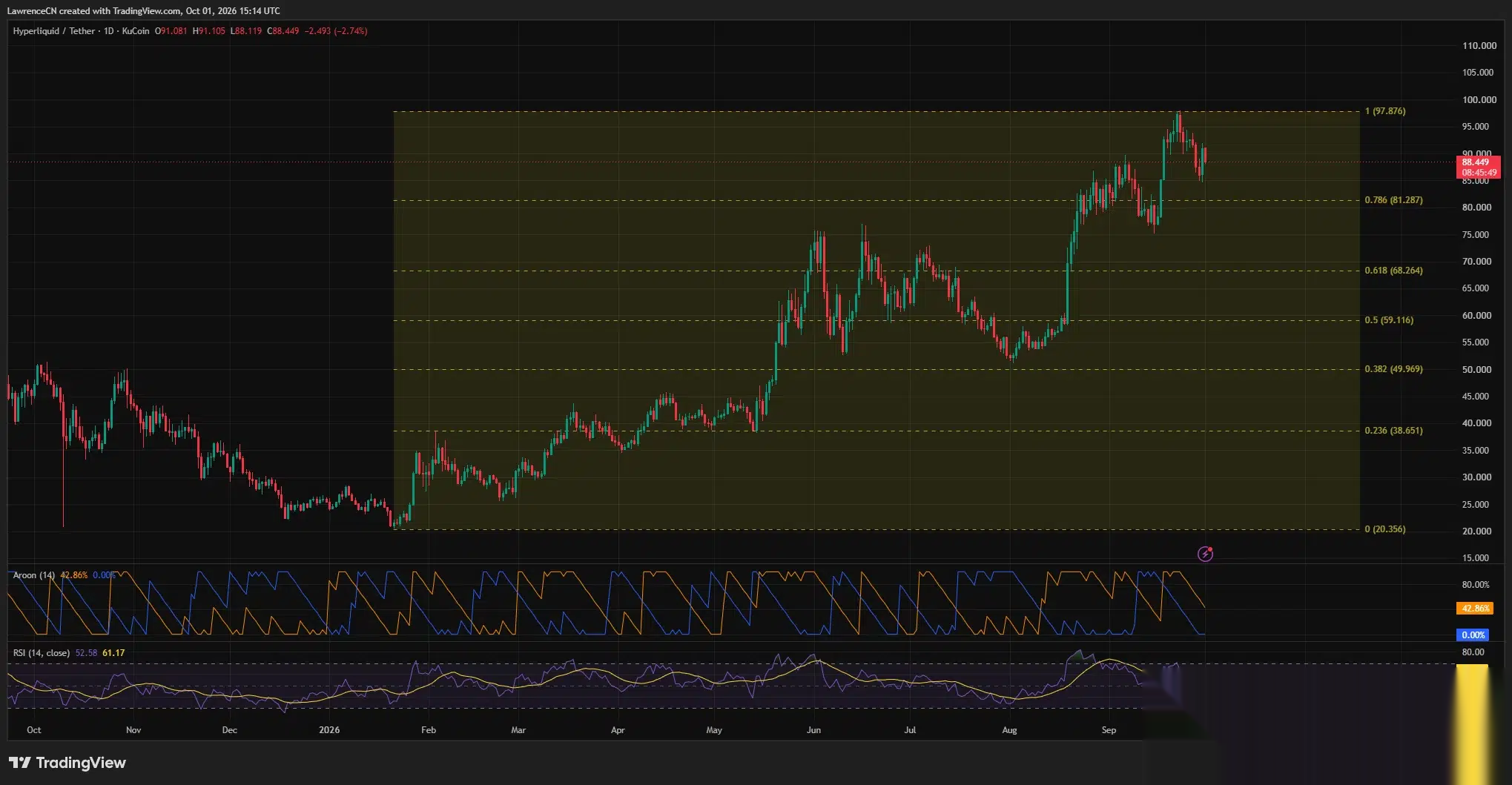The height and width of the screenshot is (785, 1512).
Task: Select the open value O91.081
Action: click(x=171, y=31)
